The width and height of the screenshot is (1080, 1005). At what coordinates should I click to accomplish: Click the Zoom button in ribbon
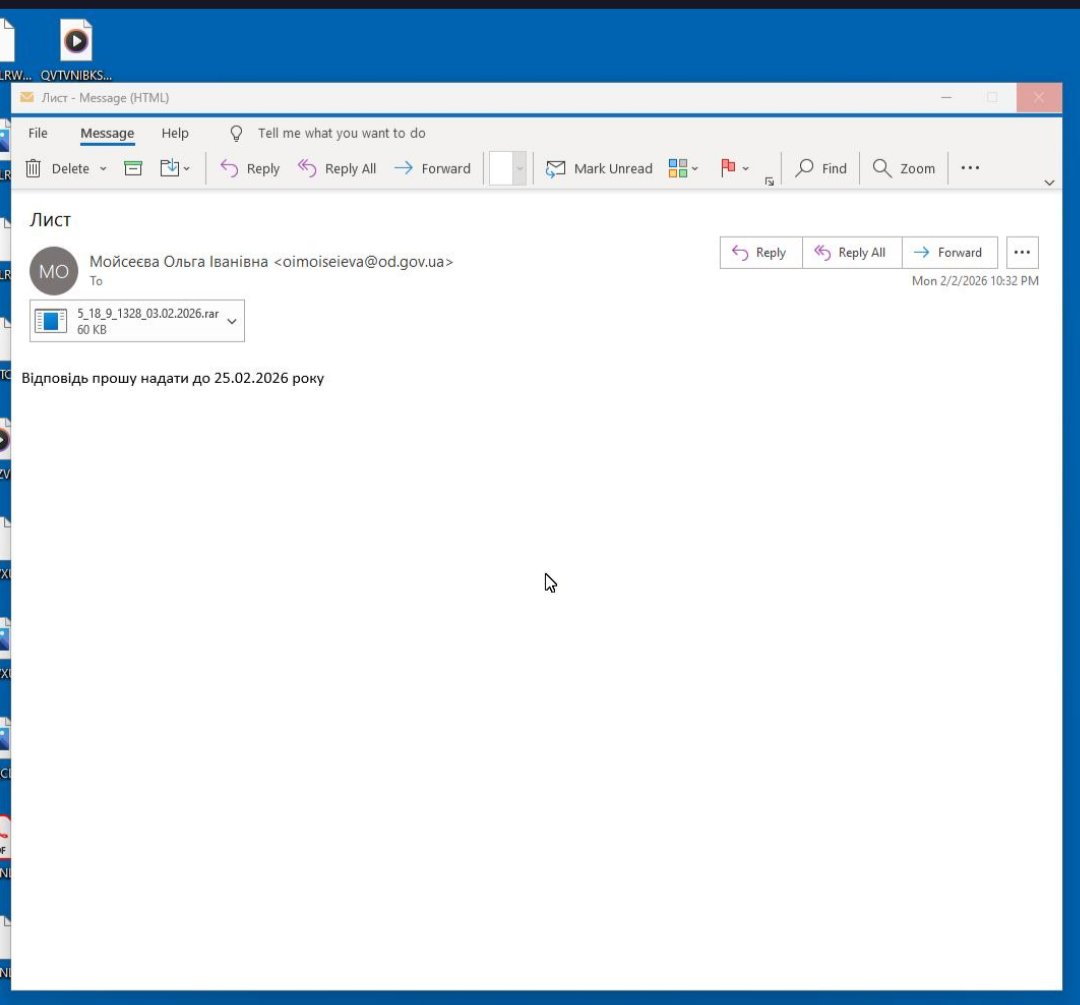pyautogui.click(x=904, y=168)
